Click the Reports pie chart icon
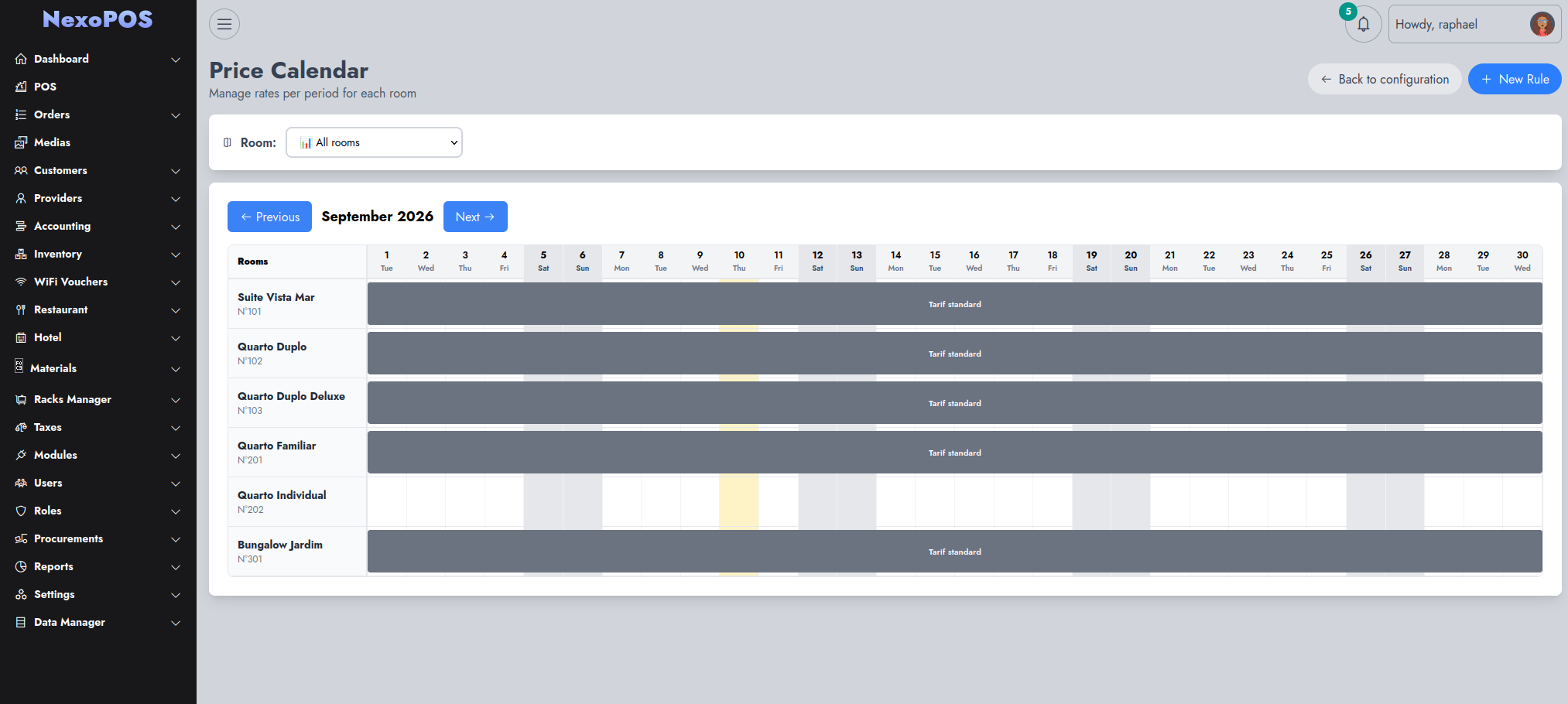 click(21, 566)
